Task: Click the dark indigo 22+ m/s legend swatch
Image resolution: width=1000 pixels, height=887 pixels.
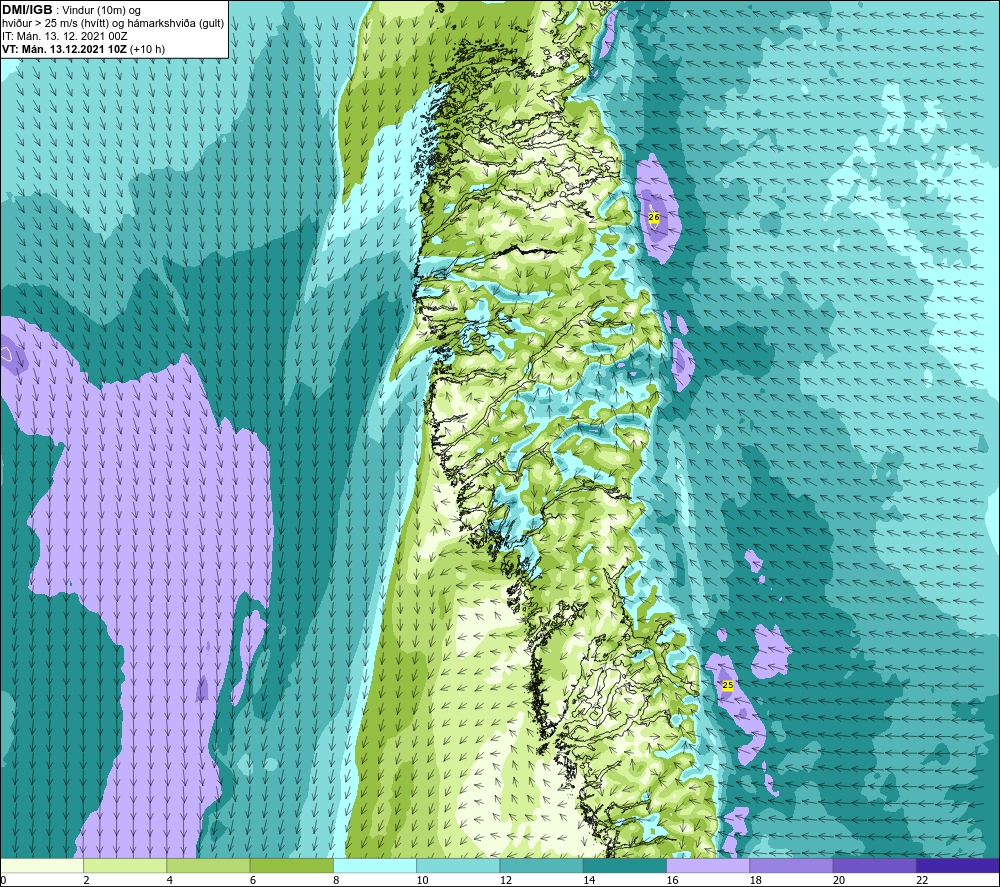Action: [958, 865]
